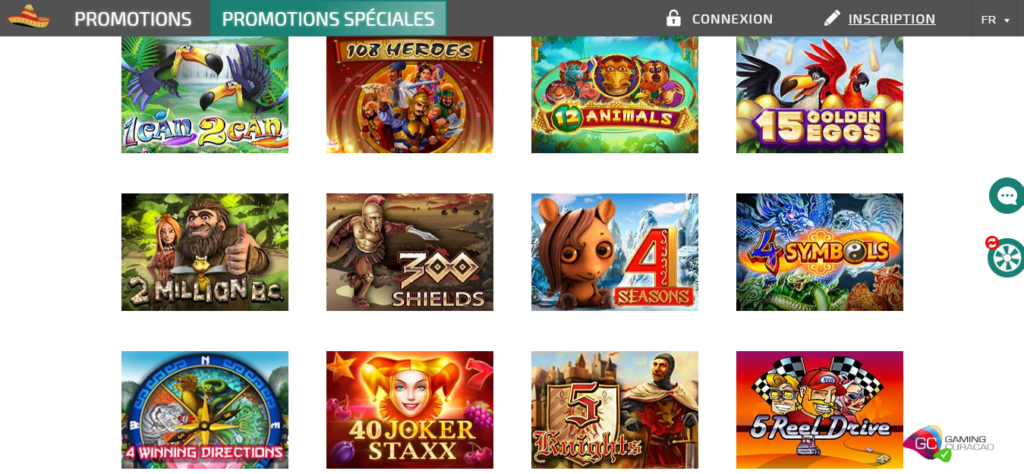This screenshot has height=474, width=1024.
Task: Open the green wheel widget icon
Action: tap(1006, 258)
